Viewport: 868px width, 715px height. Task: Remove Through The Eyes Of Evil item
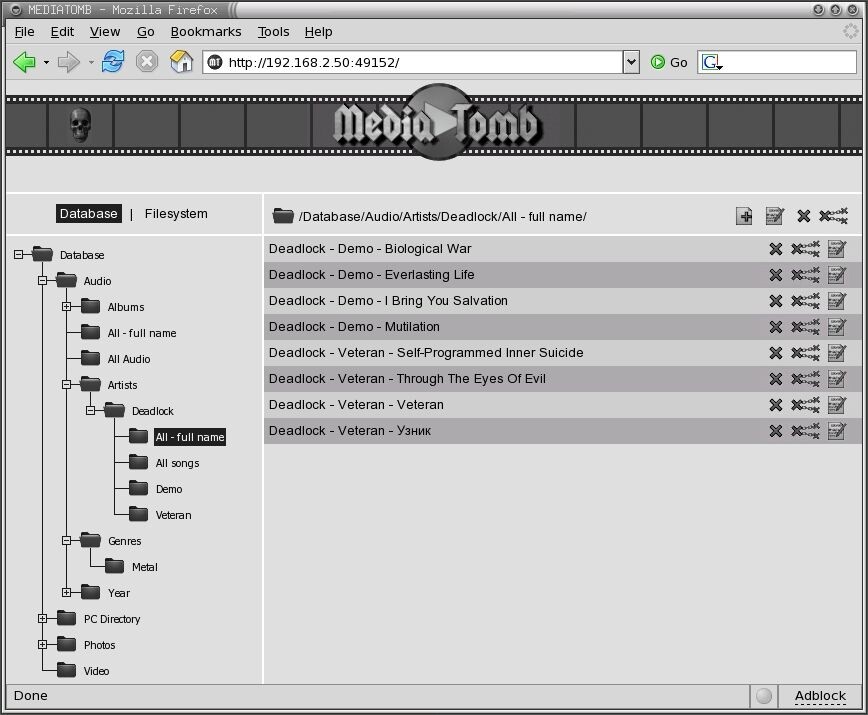776,379
